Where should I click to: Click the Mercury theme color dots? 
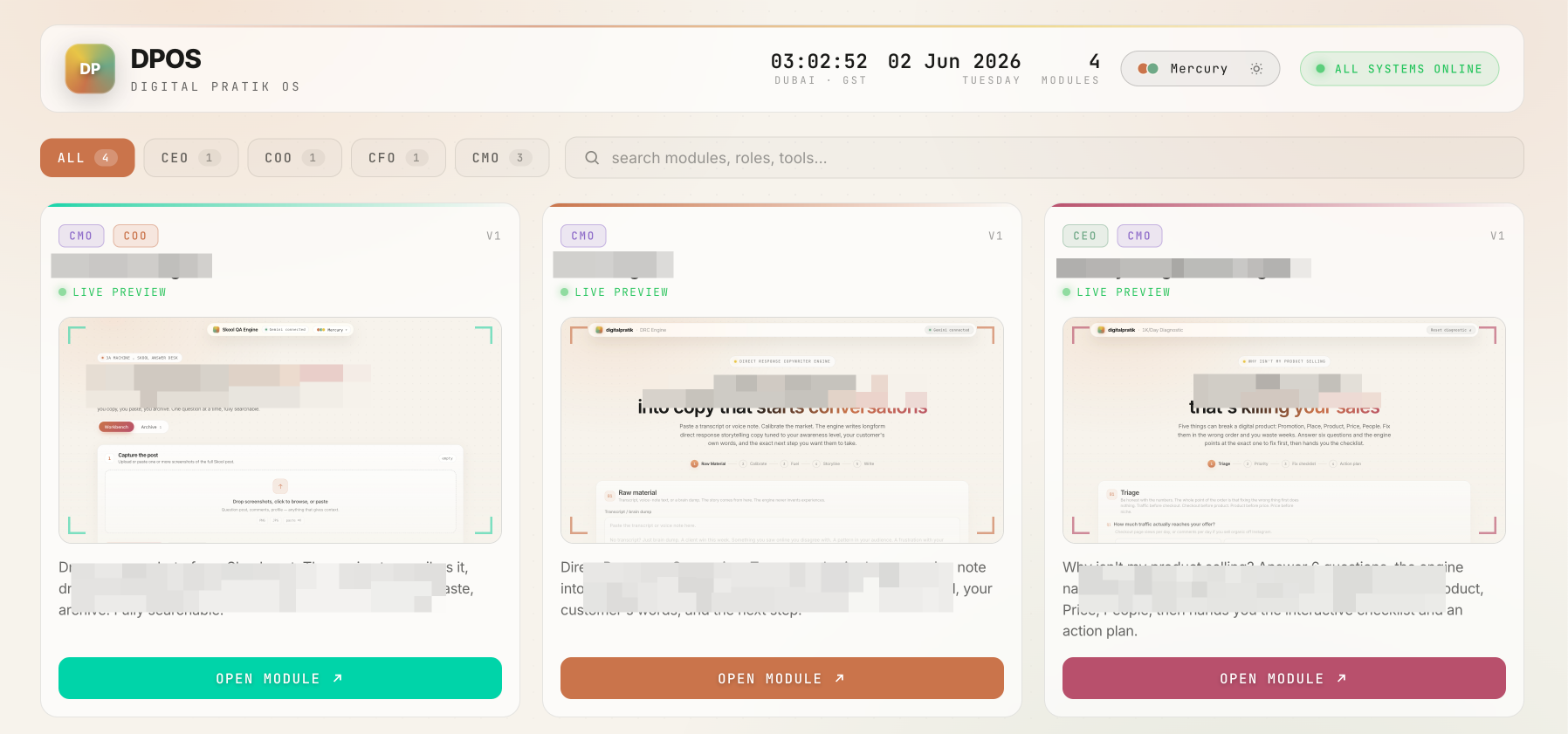1148,69
